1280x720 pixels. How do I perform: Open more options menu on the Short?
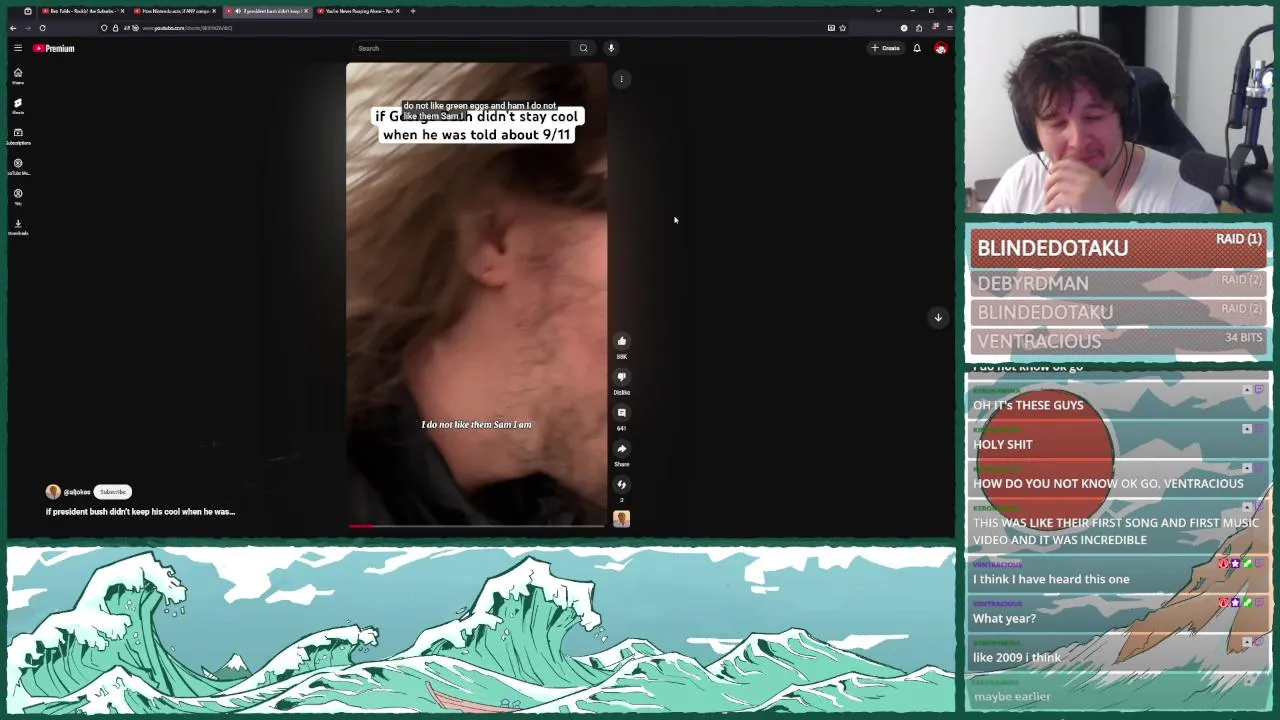(x=621, y=79)
